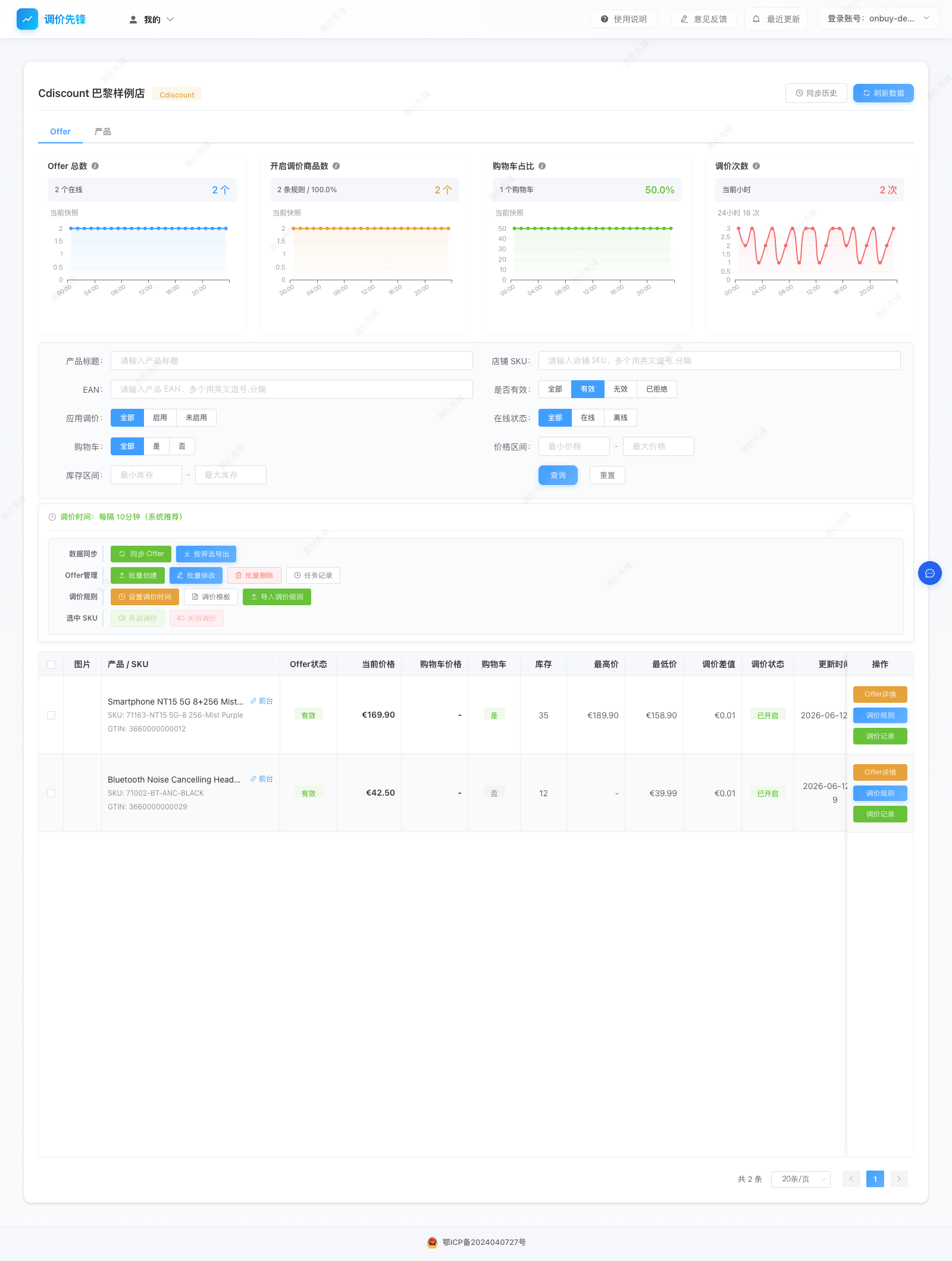Click 同步 Offer button

(x=141, y=554)
